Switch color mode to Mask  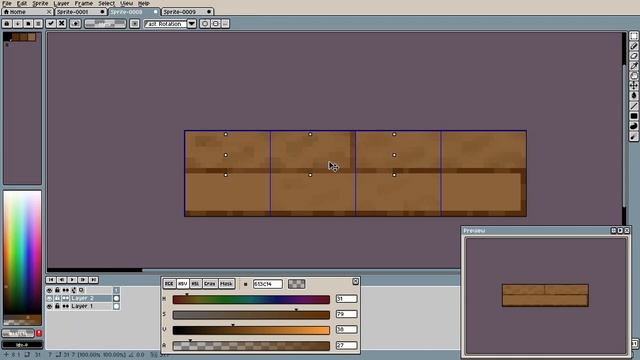coord(227,284)
